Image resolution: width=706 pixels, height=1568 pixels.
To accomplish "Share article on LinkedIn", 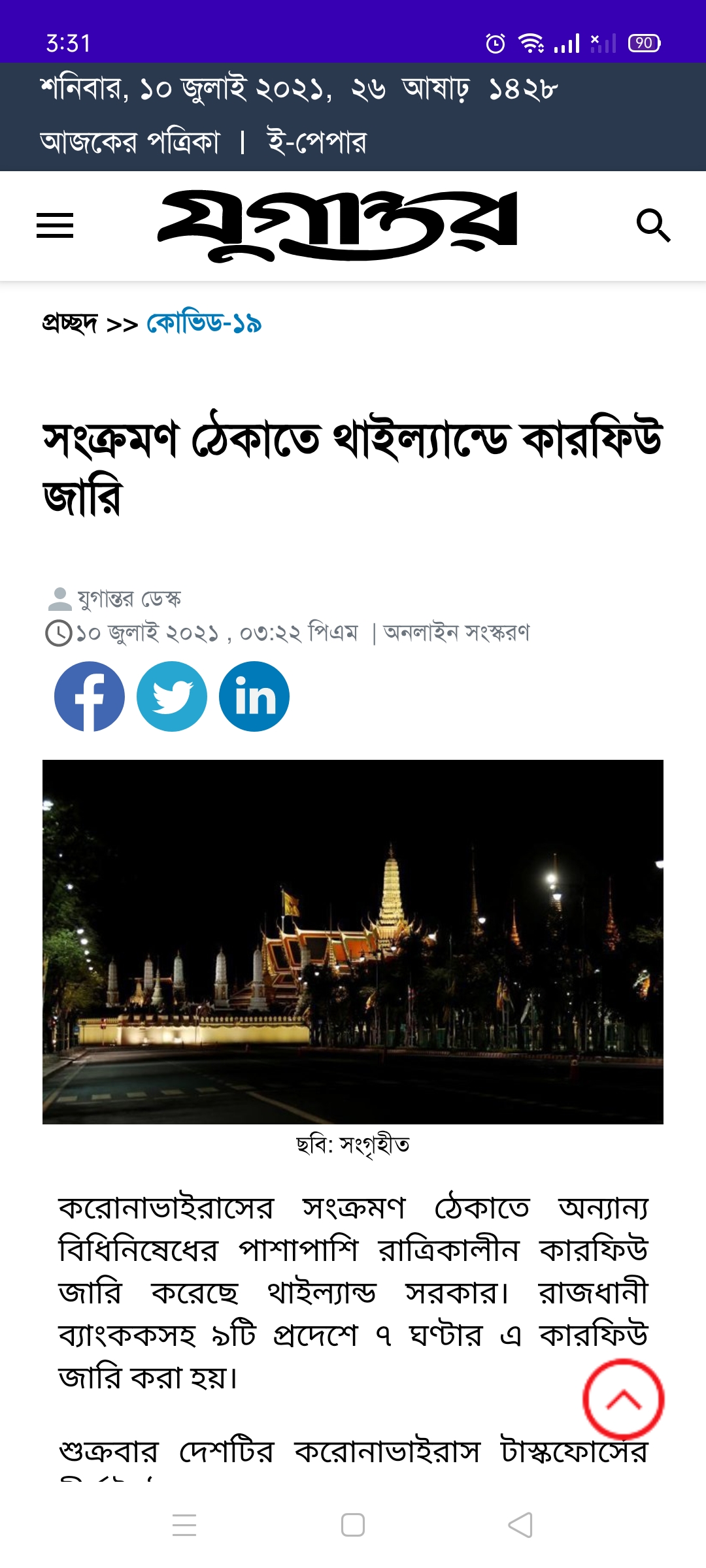I will coord(254,696).
